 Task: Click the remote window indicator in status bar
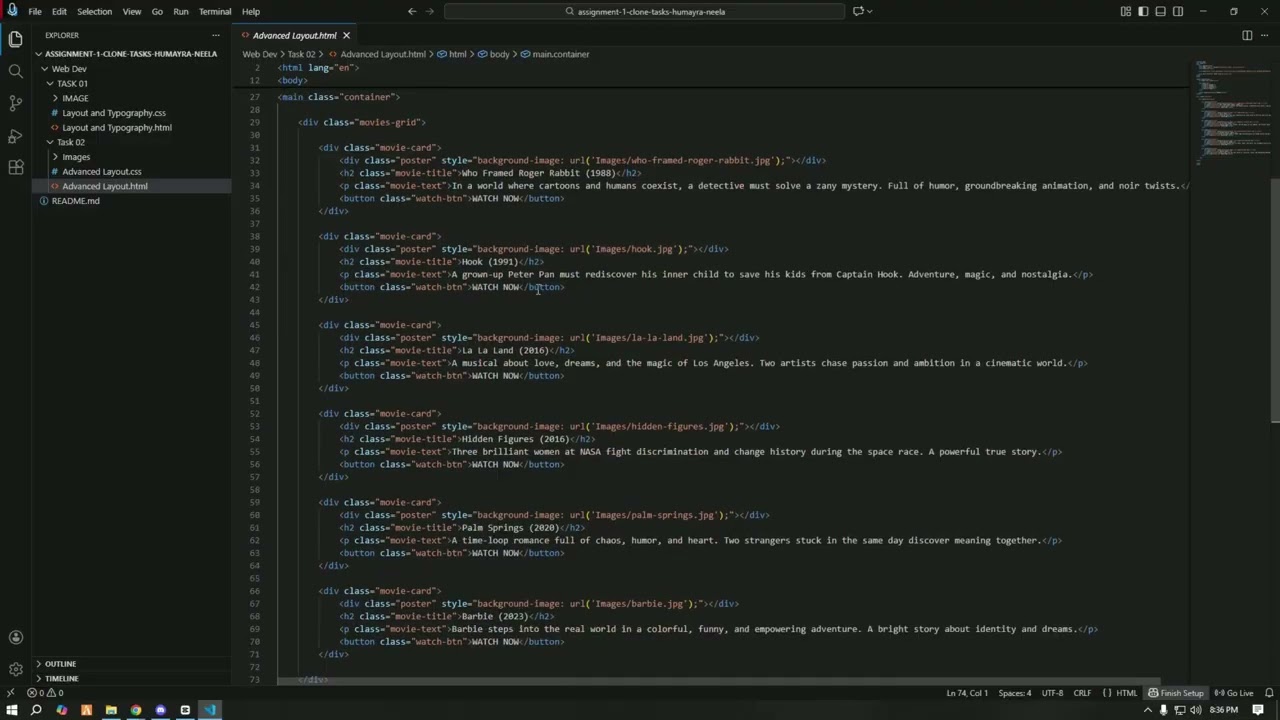(11, 693)
